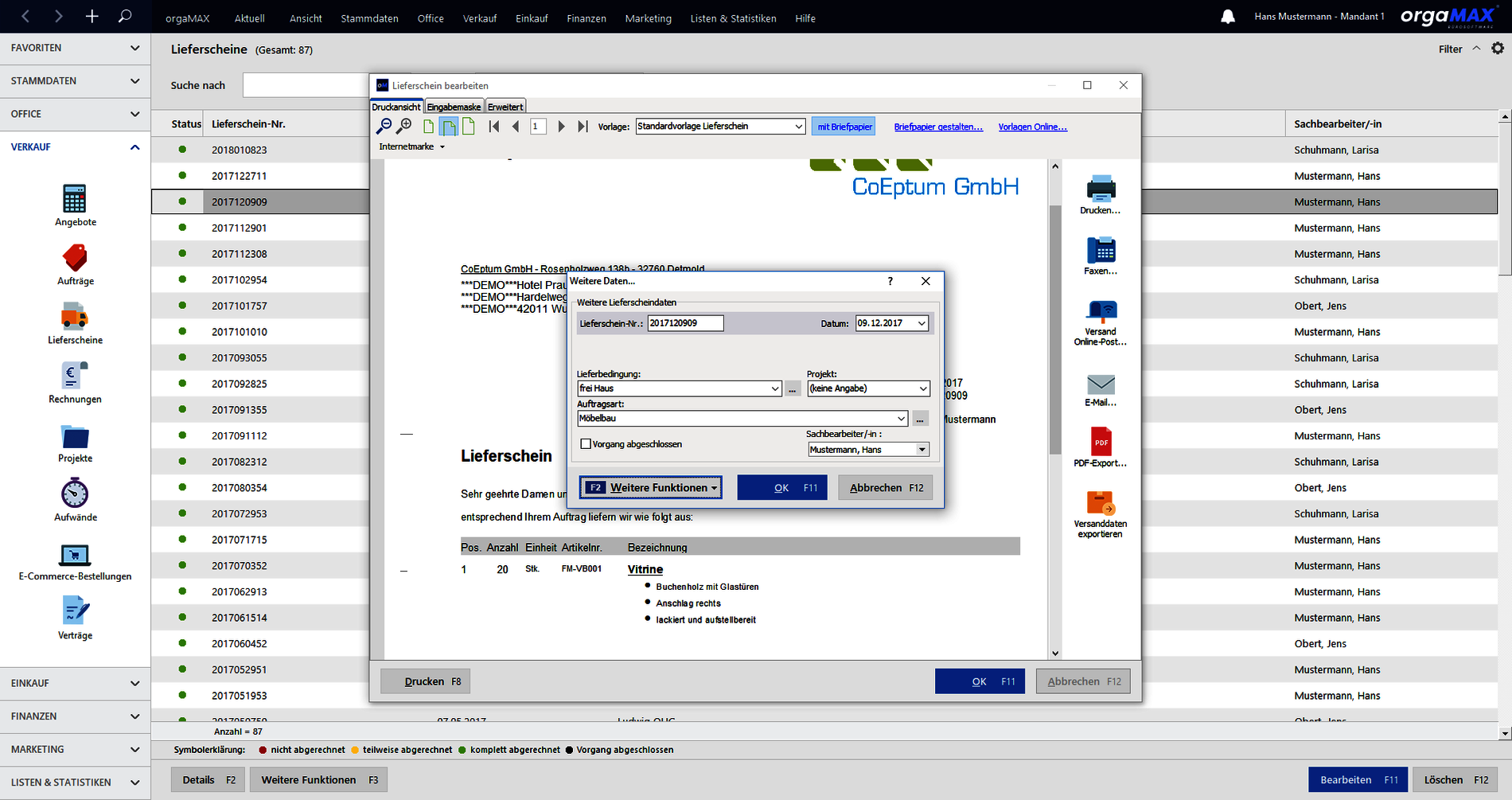Open the Datum date dropdown
Image resolution: width=1512 pixels, height=800 pixels.
tap(922, 323)
